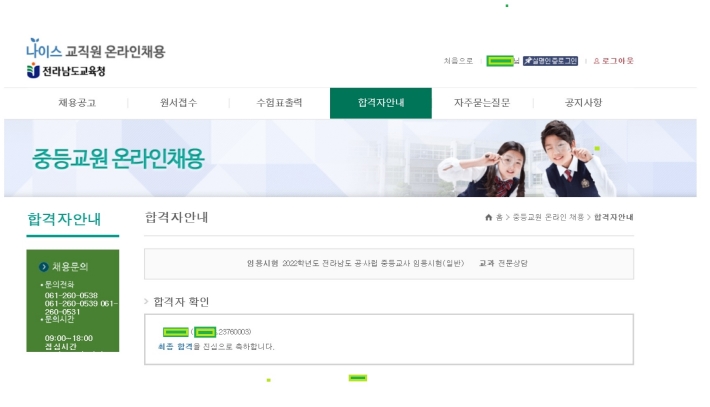Click the 합격자안내 breadcrumb item
710x407 pixels.
(x=614, y=217)
